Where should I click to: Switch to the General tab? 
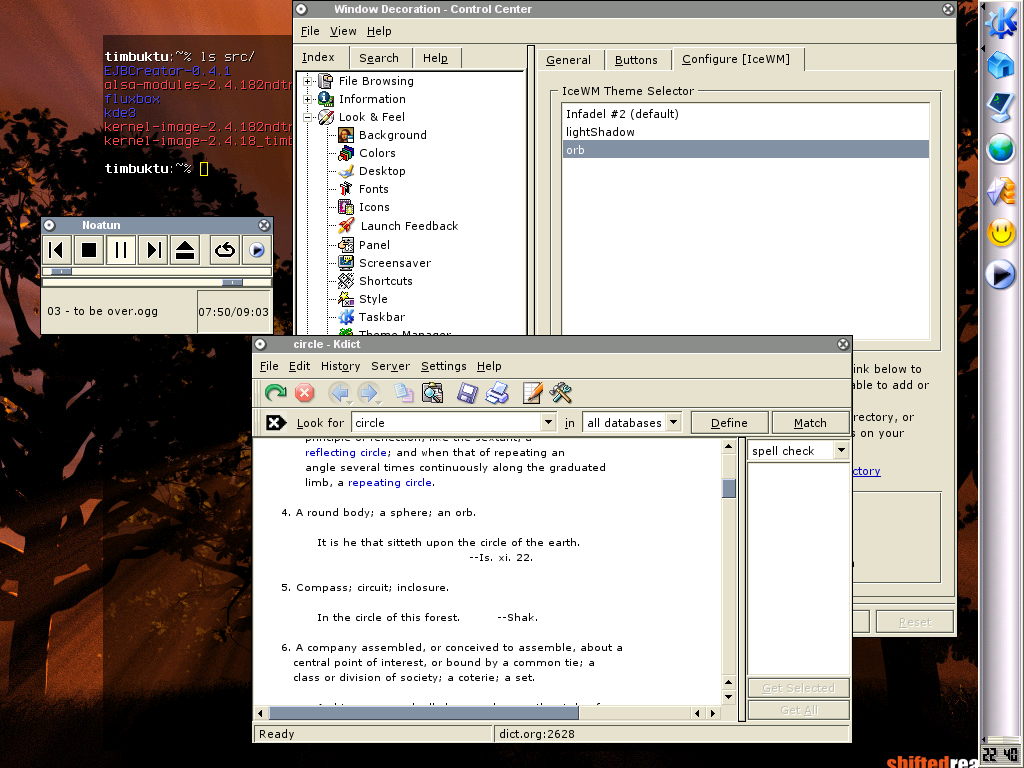(x=568, y=59)
